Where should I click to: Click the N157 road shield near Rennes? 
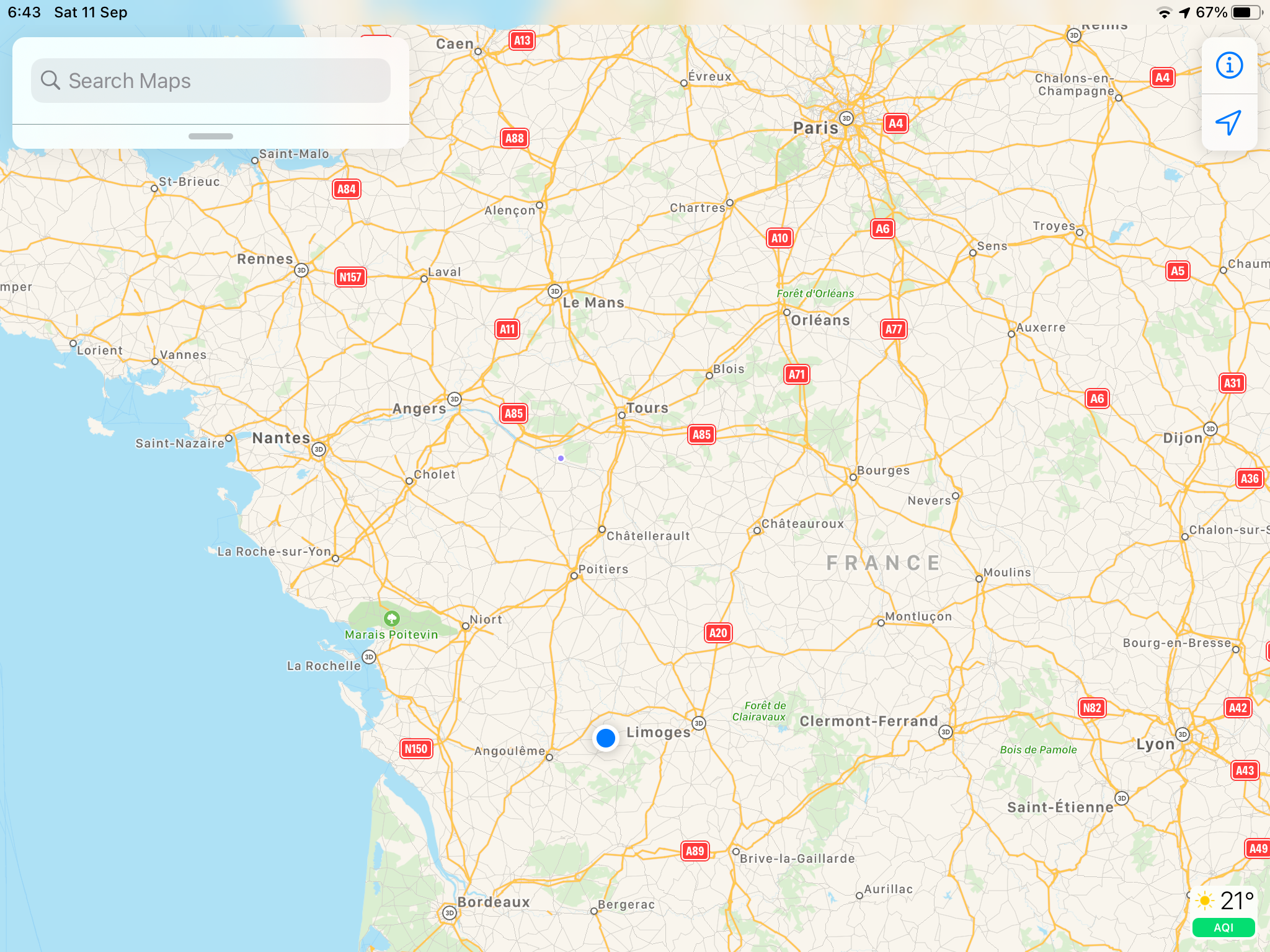(x=350, y=277)
